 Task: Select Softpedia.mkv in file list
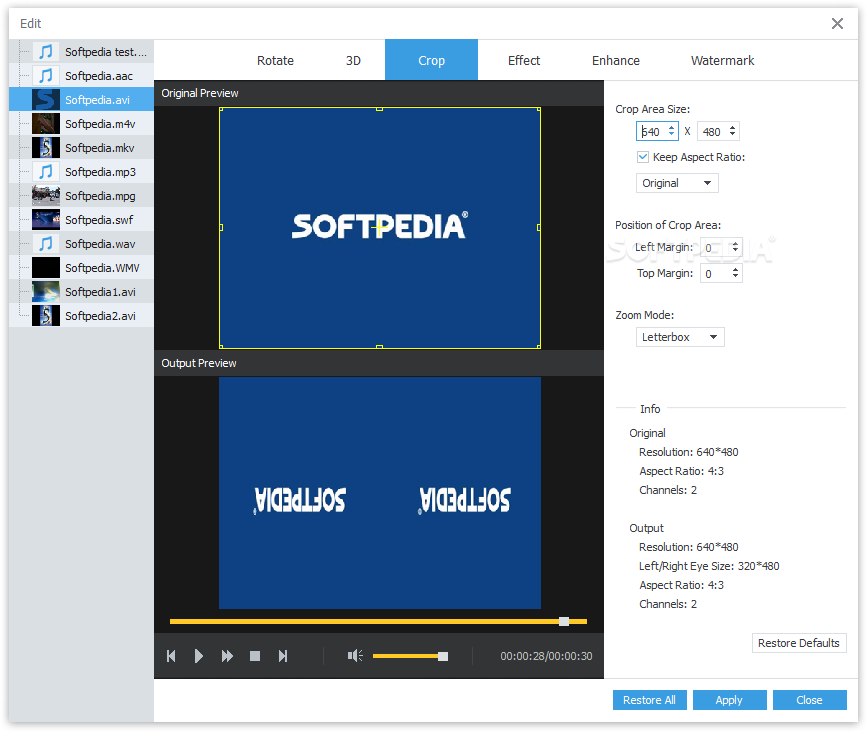pyautogui.click(x=100, y=148)
